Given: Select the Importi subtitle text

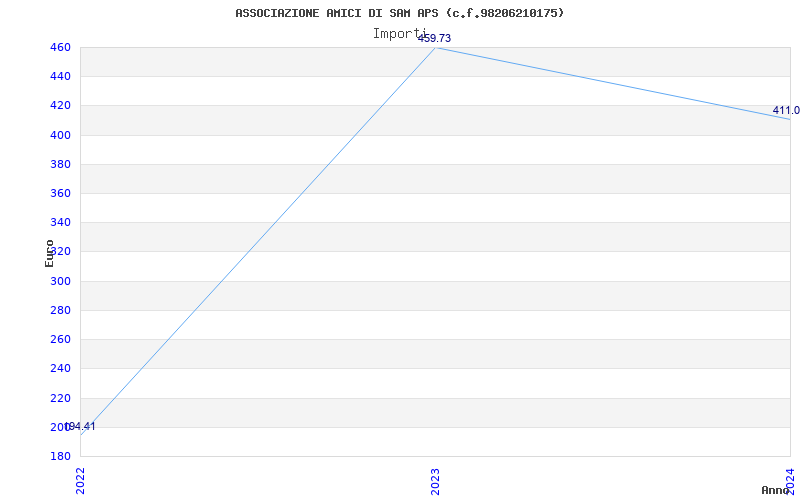Looking at the screenshot, I should 399,33.
